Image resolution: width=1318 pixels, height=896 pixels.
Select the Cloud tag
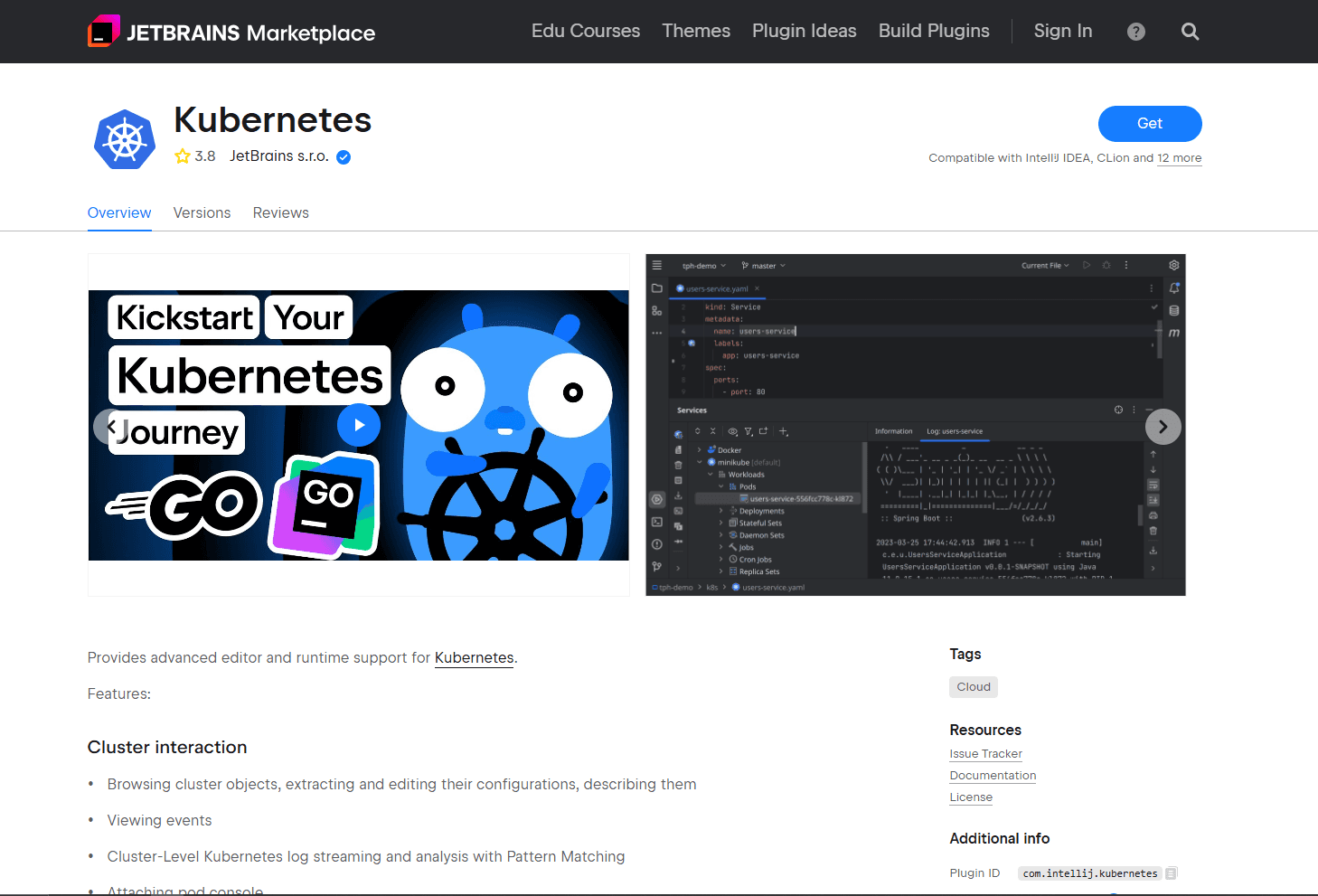click(974, 687)
